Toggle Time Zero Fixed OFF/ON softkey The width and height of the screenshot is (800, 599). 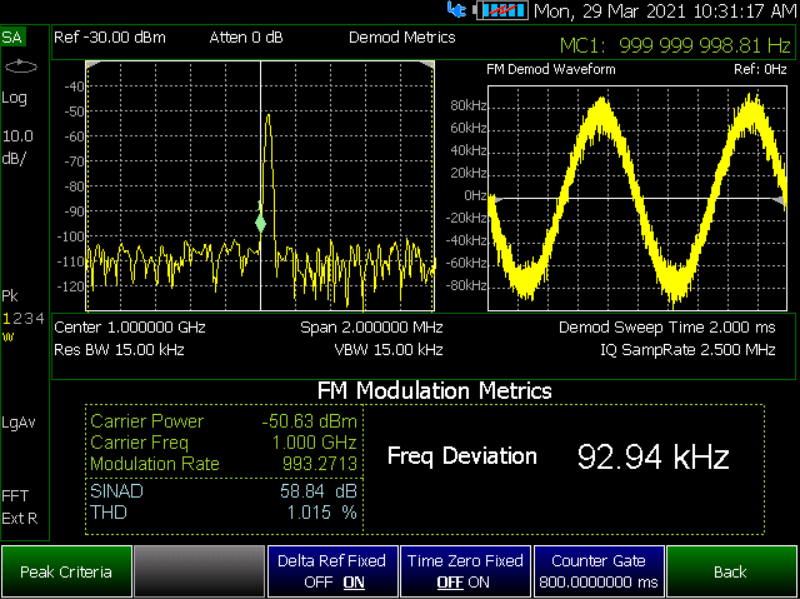465,571
